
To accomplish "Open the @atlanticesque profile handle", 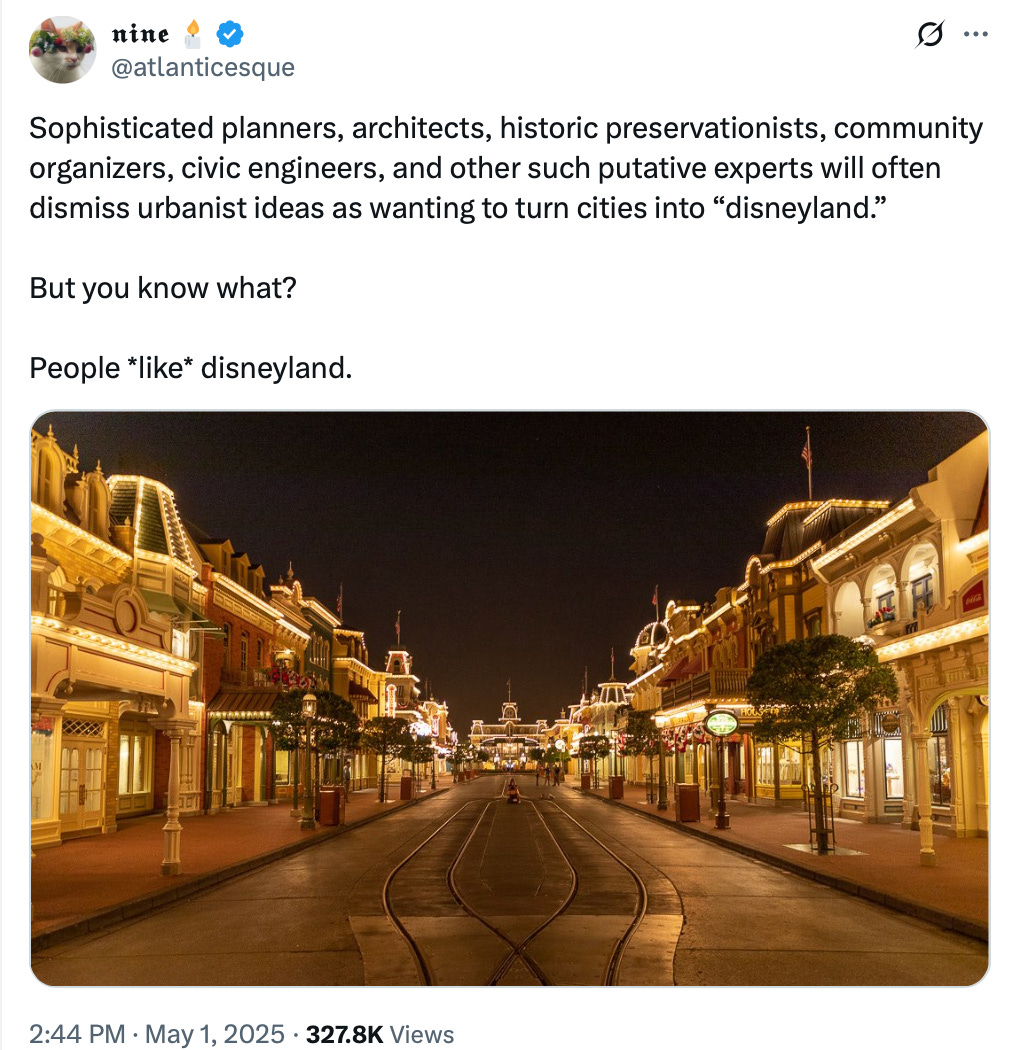I will [x=202, y=67].
